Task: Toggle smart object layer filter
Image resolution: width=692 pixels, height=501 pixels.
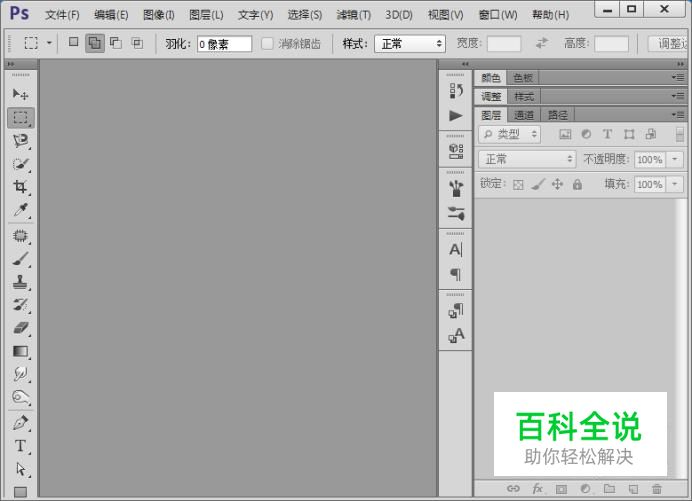Action: pos(651,134)
